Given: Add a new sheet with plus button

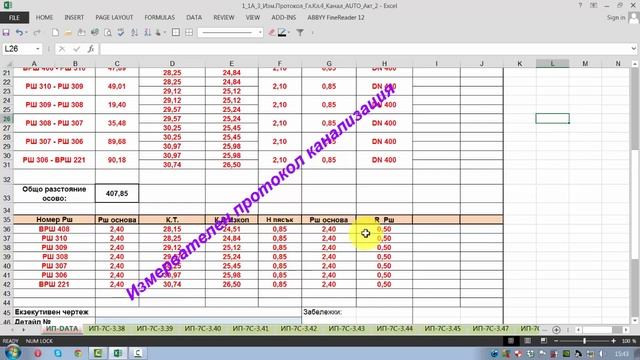Looking at the screenshot, I should (556, 329).
